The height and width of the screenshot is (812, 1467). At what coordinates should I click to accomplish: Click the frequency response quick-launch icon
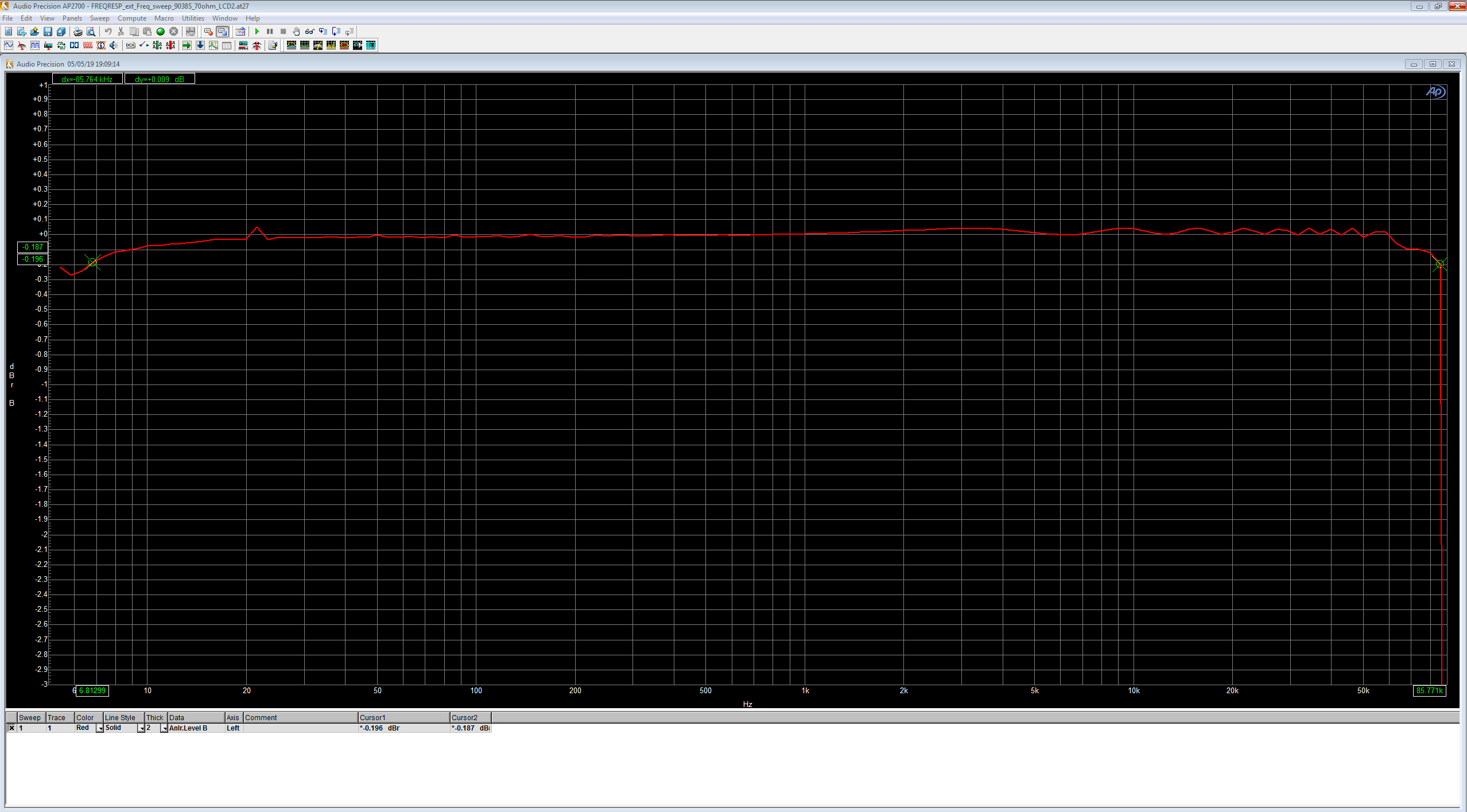[292, 45]
